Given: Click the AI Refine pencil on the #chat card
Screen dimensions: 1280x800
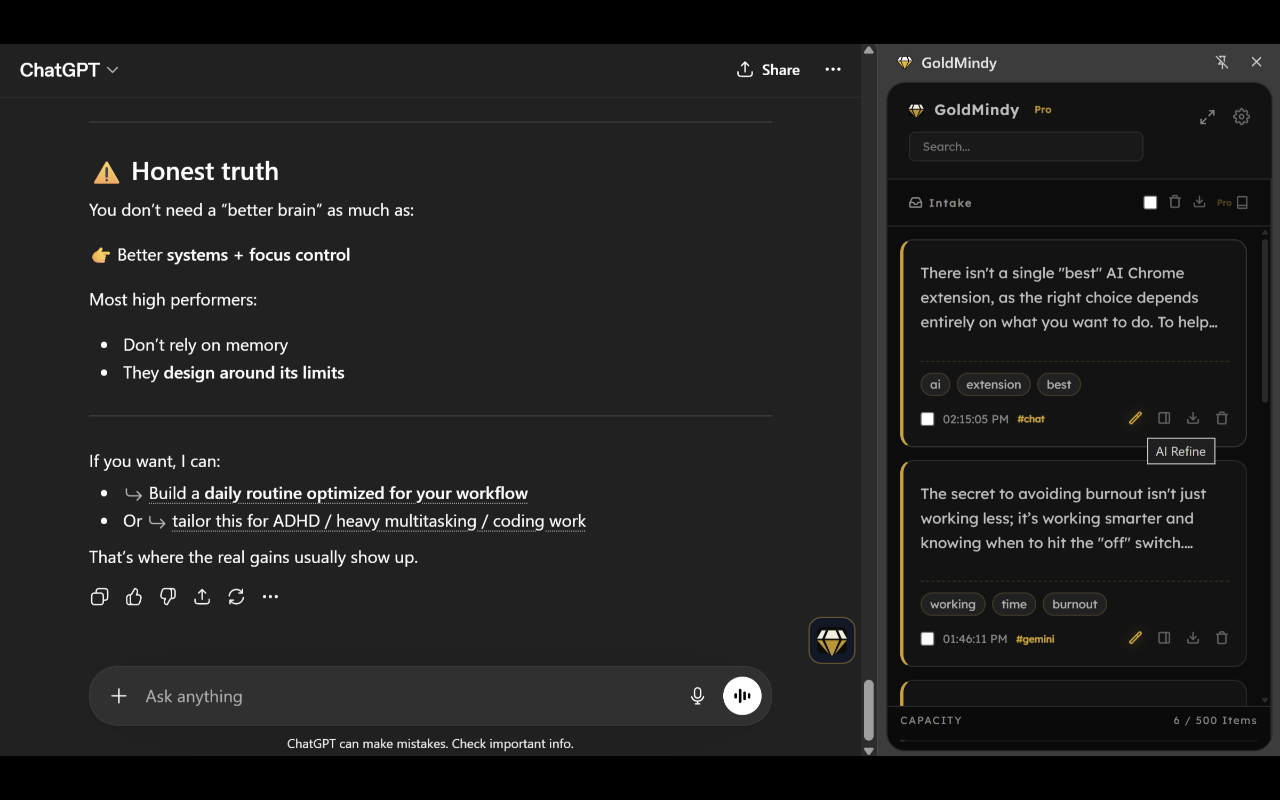Looking at the screenshot, I should point(1135,419).
